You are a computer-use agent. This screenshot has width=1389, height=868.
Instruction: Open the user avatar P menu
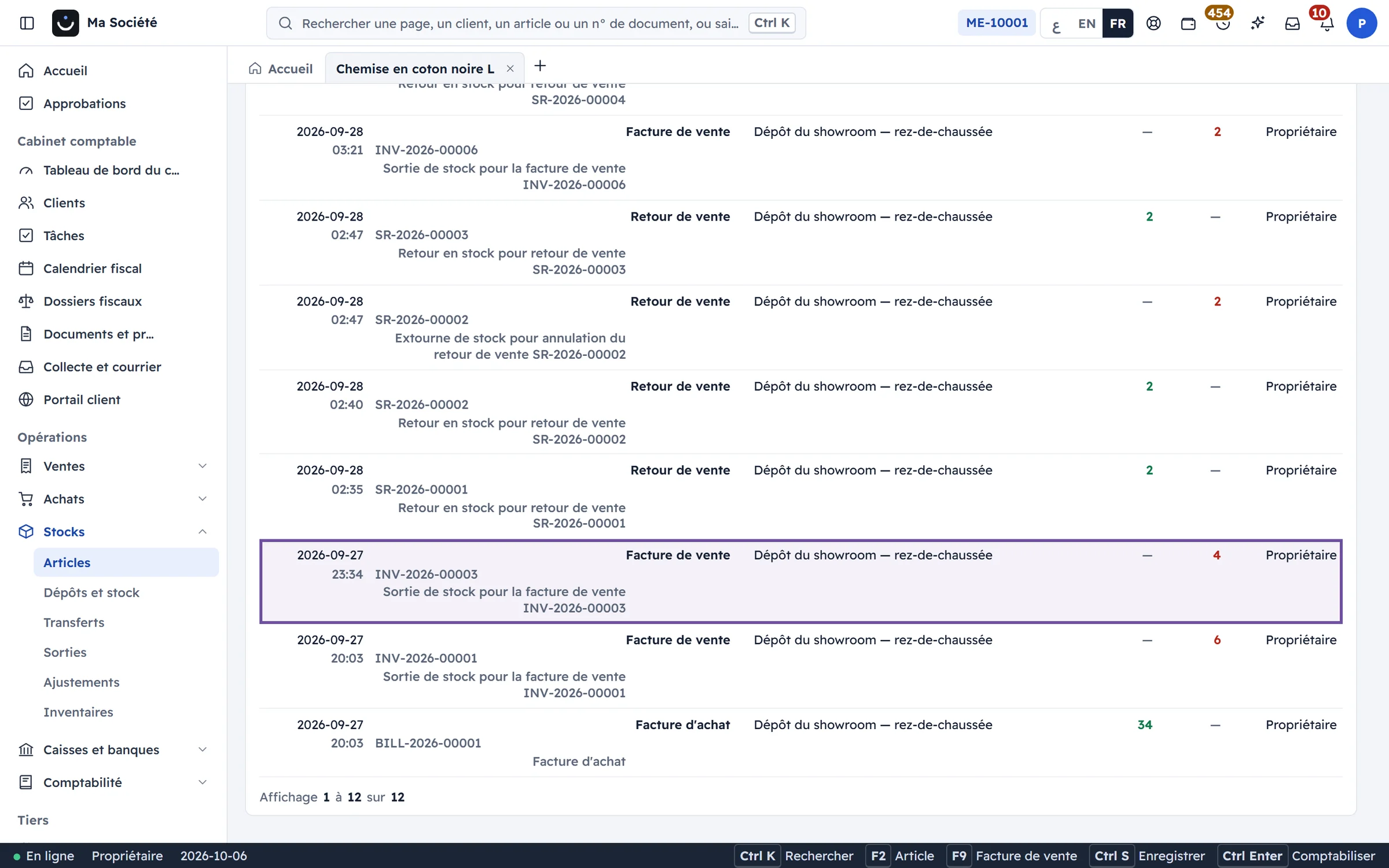1361,23
